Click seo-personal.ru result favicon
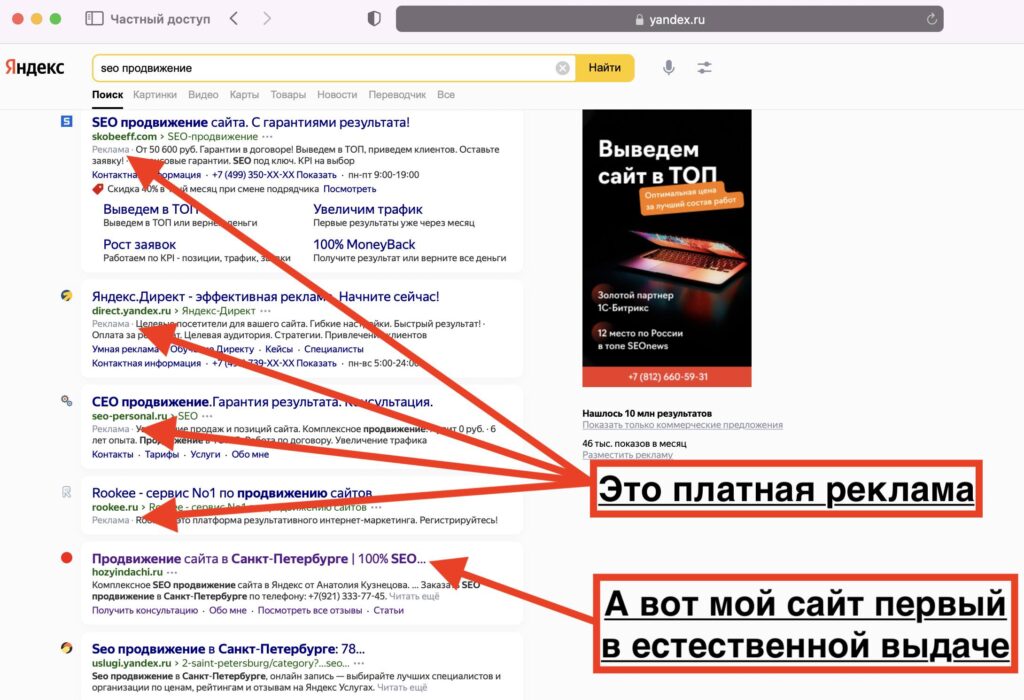This screenshot has width=1024, height=700. [x=67, y=401]
